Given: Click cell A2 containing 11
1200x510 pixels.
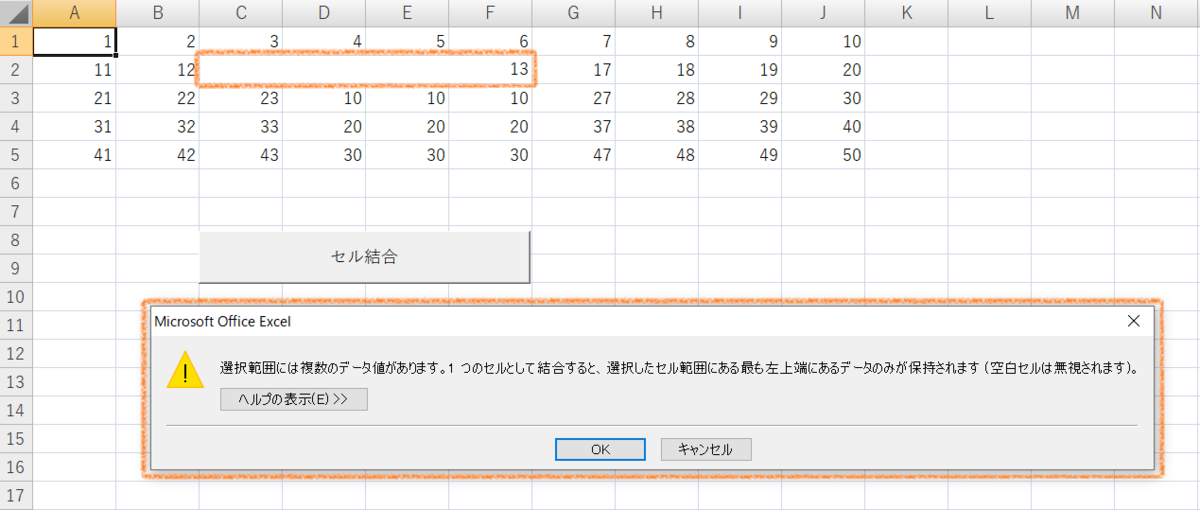Looking at the screenshot, I should [75, 70].
